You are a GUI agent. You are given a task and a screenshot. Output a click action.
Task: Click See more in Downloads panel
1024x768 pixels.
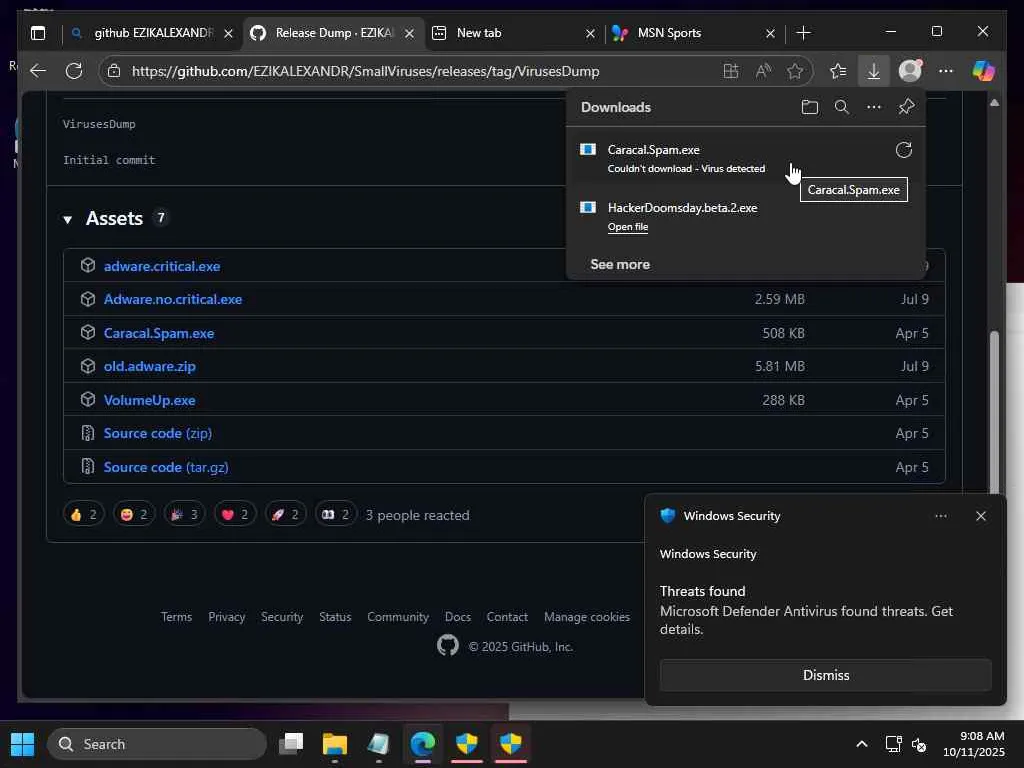pyautogui.click(x=620, y=264)
